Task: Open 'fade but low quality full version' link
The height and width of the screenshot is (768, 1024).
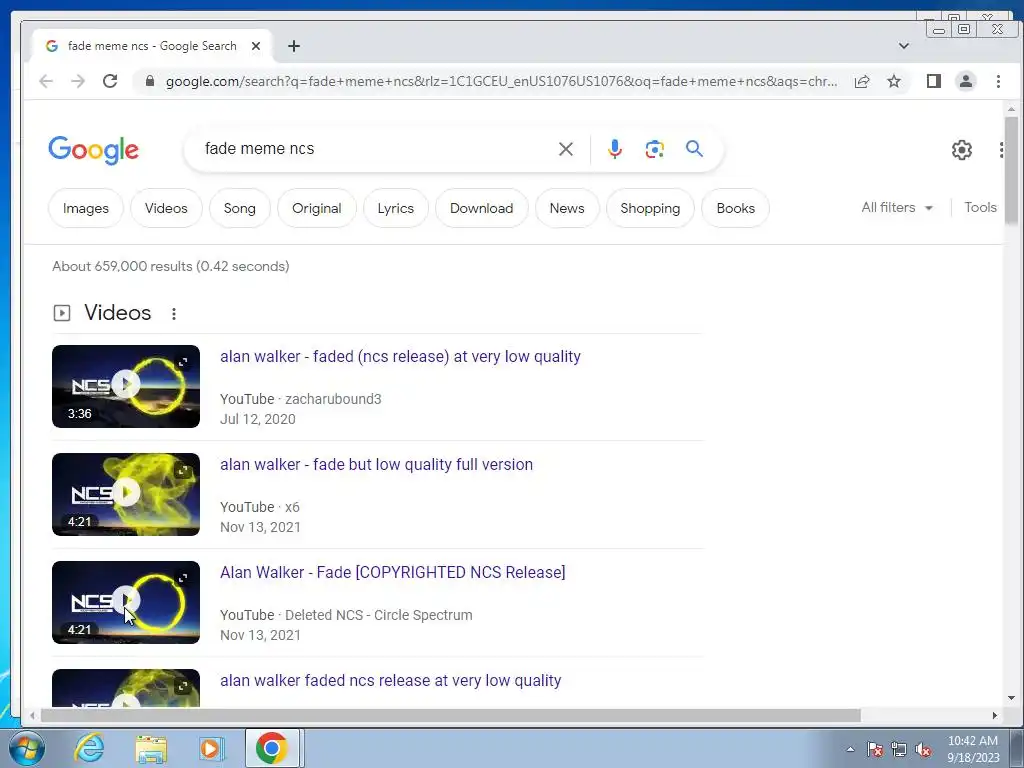Action: pyautogui.click(x=376, y=464)
